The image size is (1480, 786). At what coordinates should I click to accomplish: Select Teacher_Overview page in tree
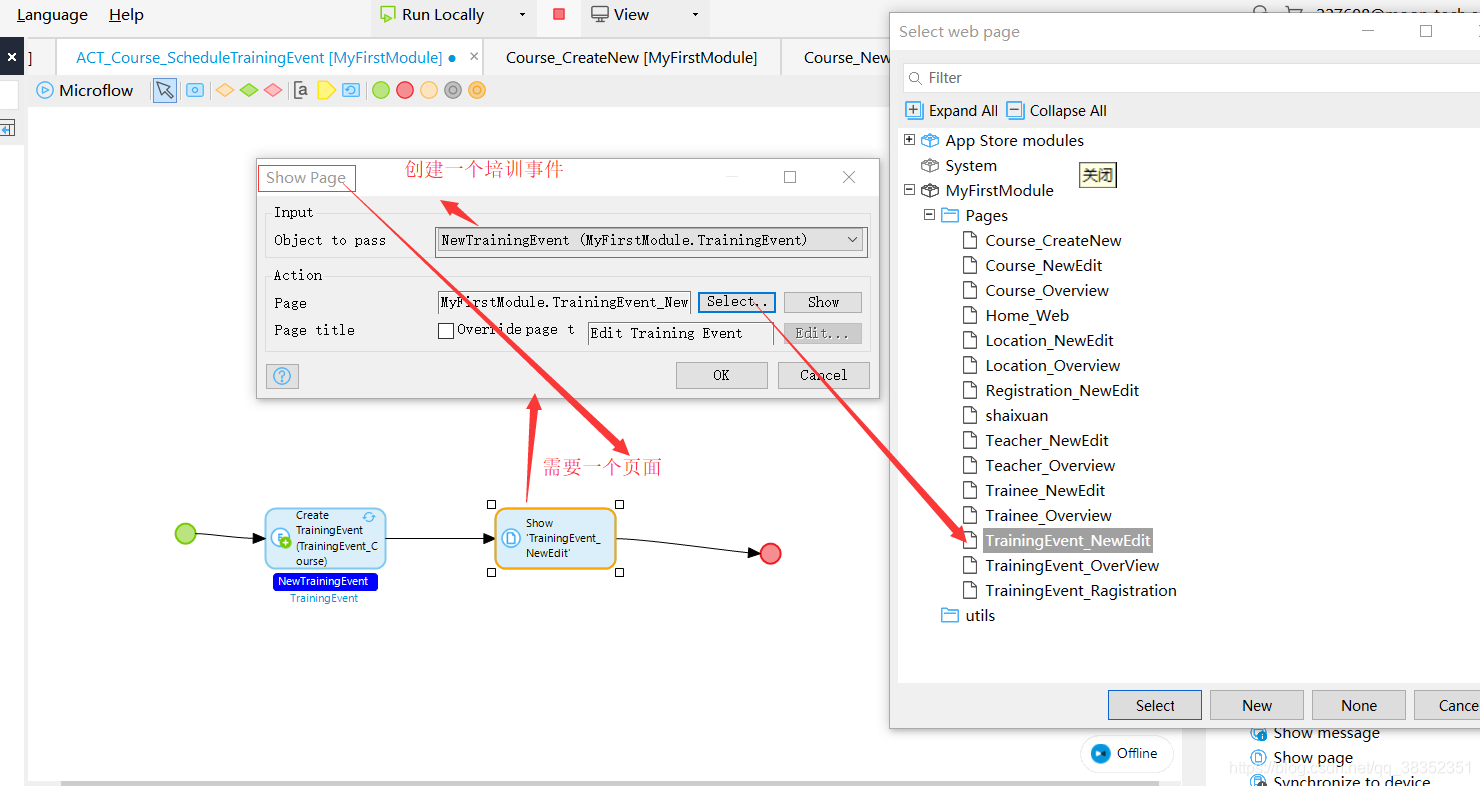click(x=1050, y=465)
